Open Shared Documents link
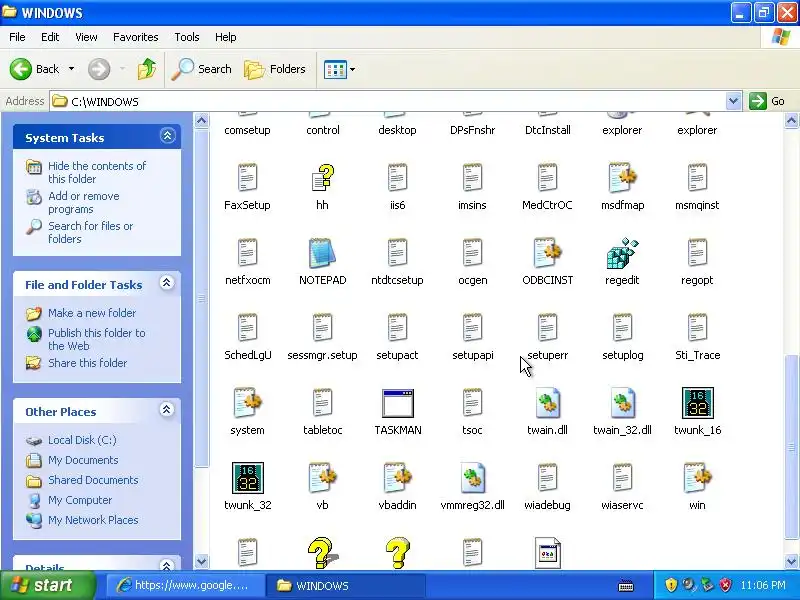The width and height of the screenshot is (800, 600). 93,480
